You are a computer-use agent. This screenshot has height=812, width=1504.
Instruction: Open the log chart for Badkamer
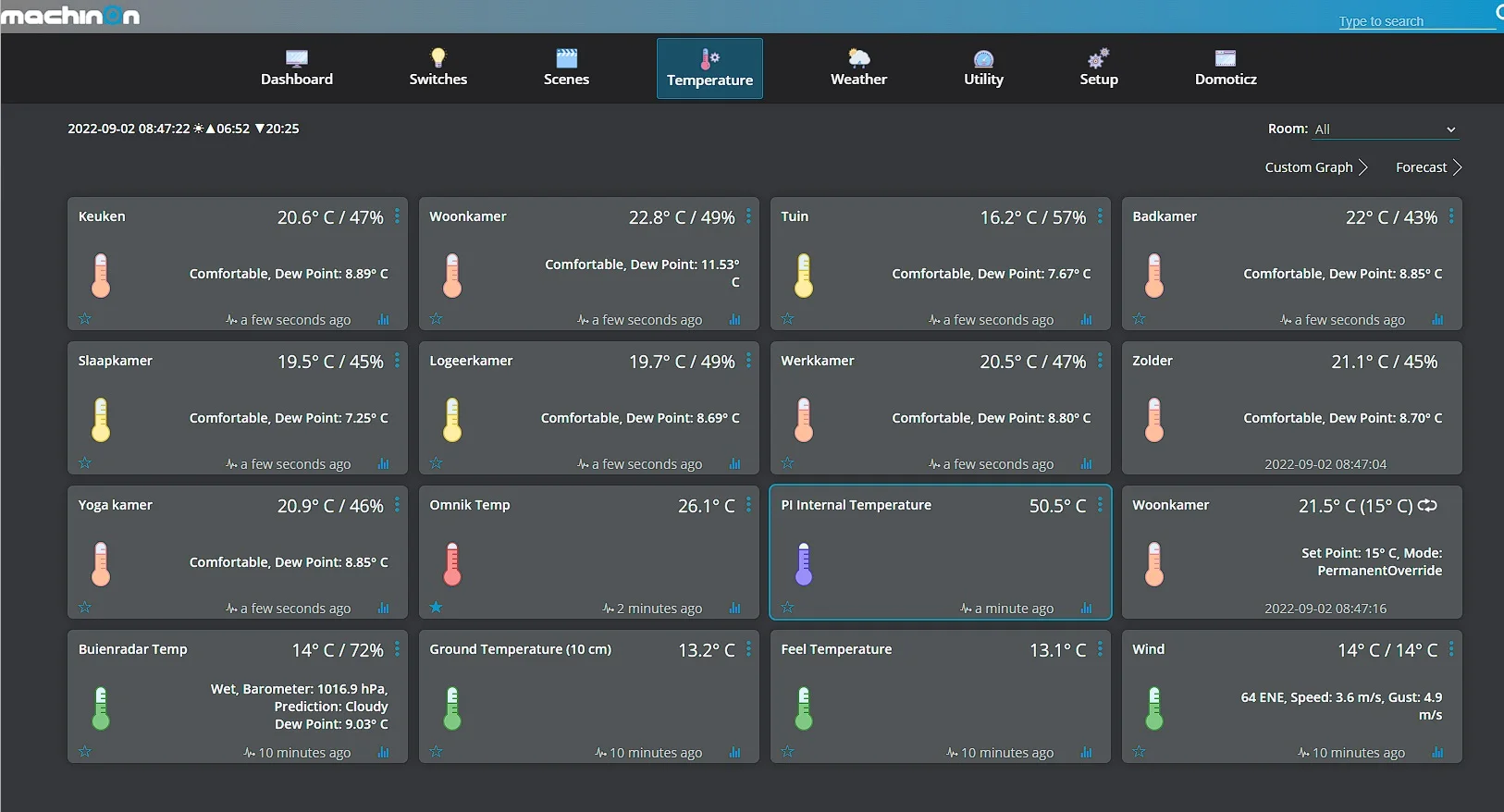(1438, 320)
